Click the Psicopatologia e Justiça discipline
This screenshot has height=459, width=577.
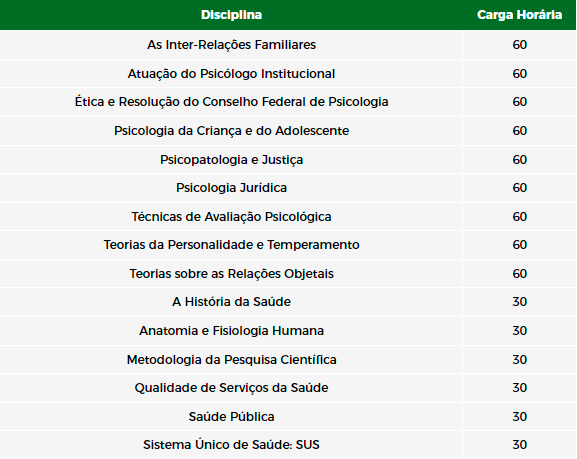click(231, 160)
